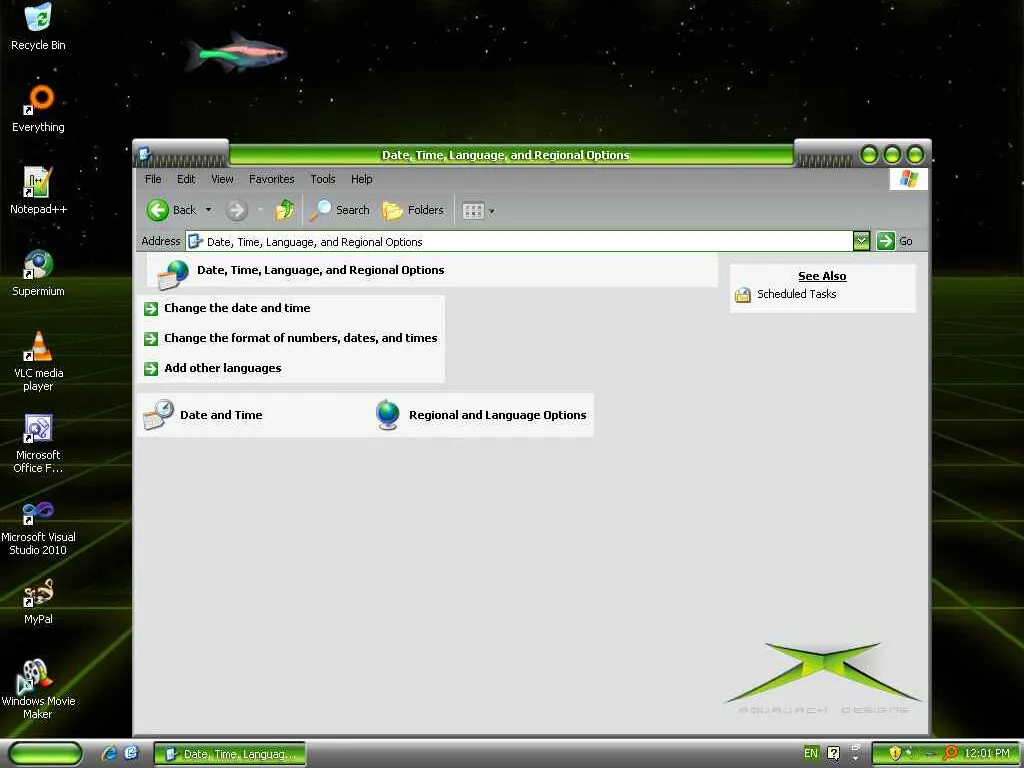
Task: Open the View menu
Action: [222, 179]
